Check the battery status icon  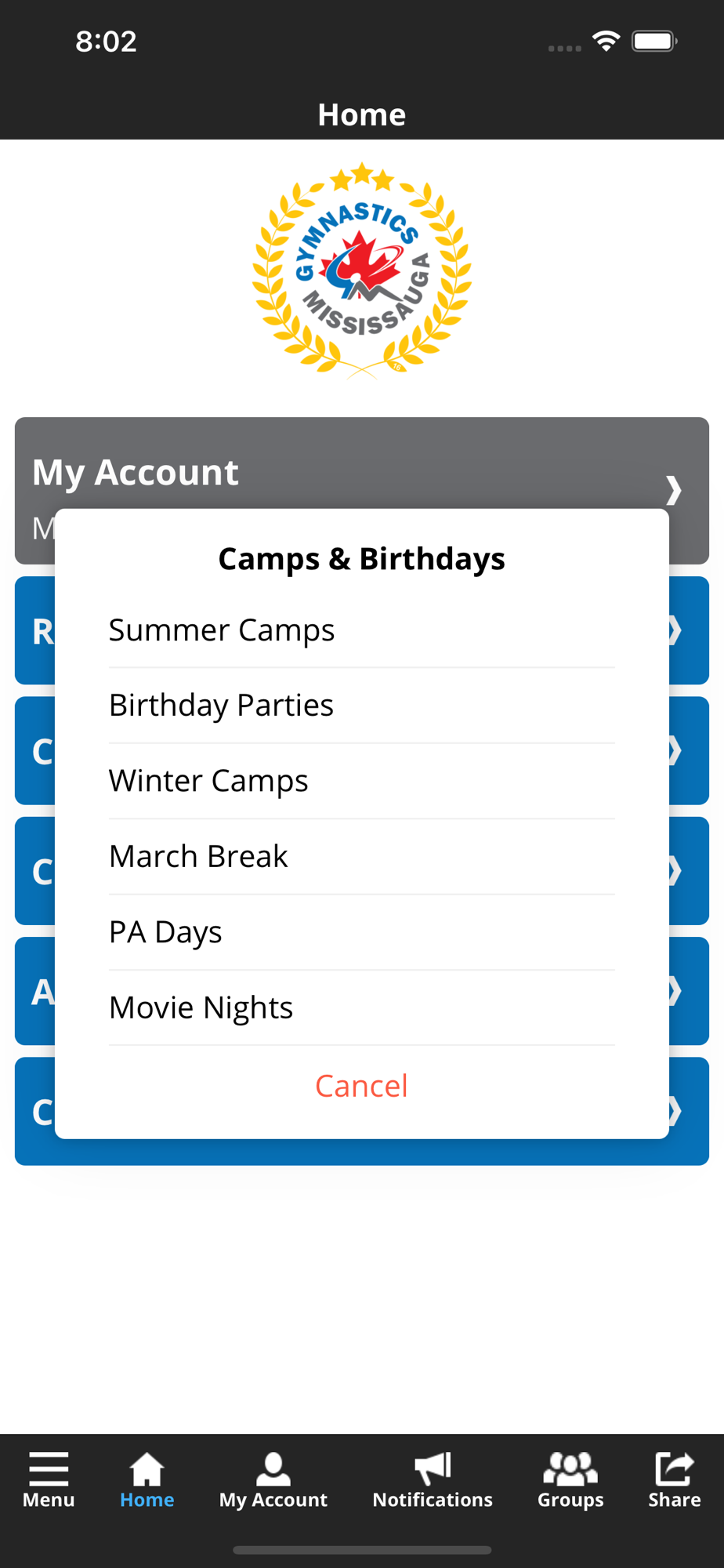tap(654, 41)
